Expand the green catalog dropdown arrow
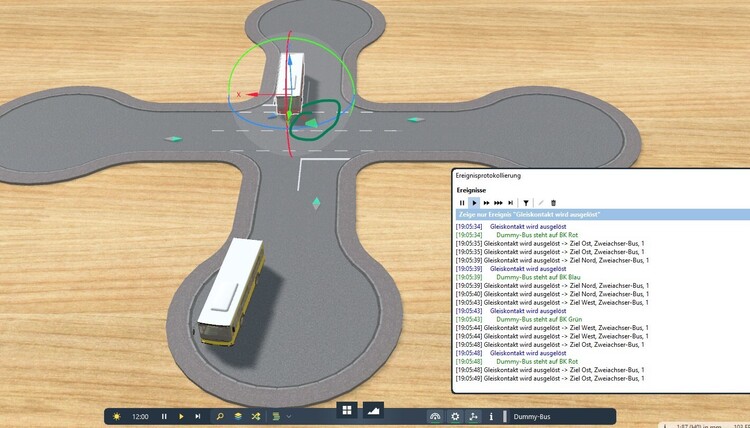 [x=289, y=416]
